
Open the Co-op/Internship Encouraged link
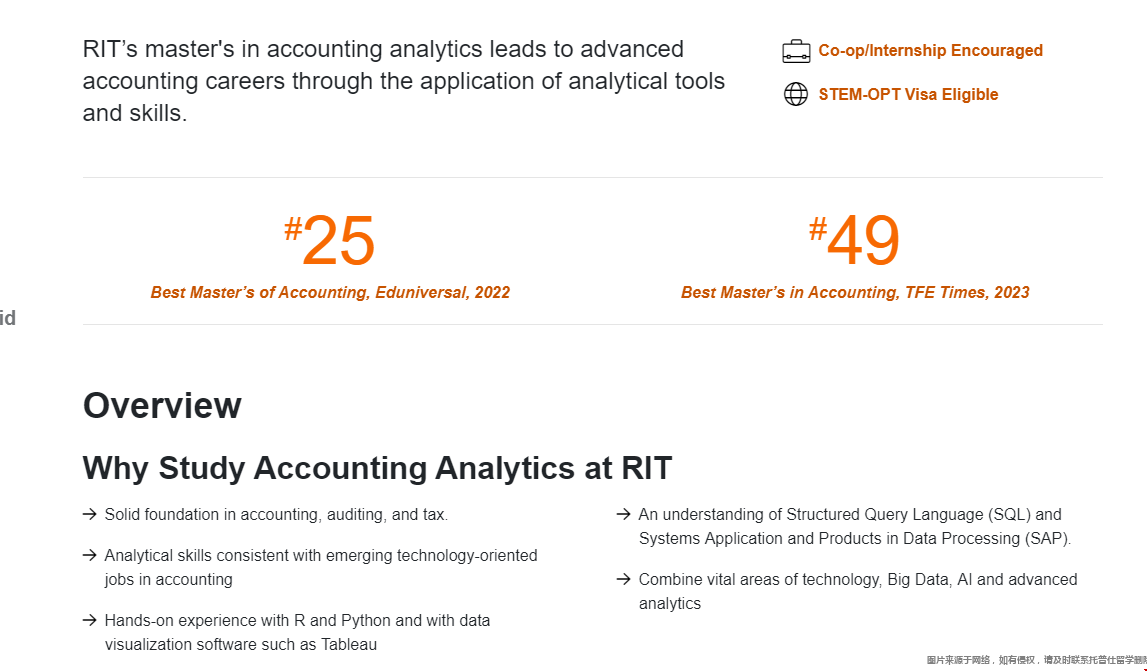pyautogui.click(x=930, y=50)
